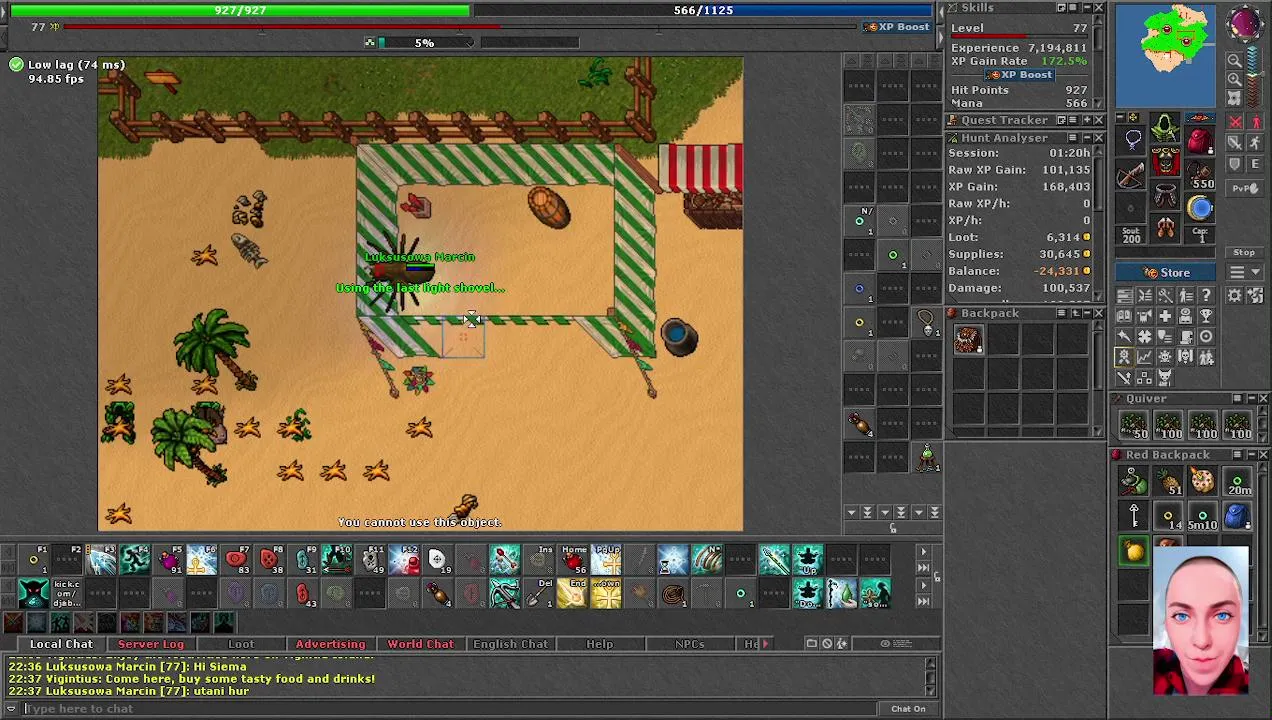
Task: Click the green health bar
Action: click(x=240, y=10)
